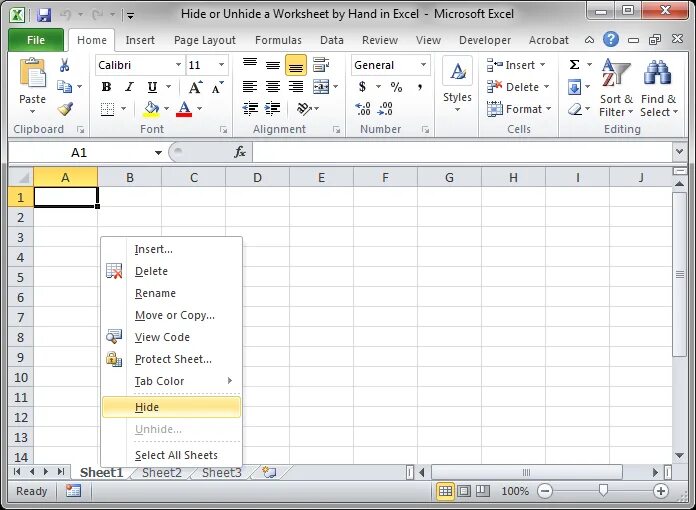
Task: Switch to the Sheet2 tab
Action: 162,472
